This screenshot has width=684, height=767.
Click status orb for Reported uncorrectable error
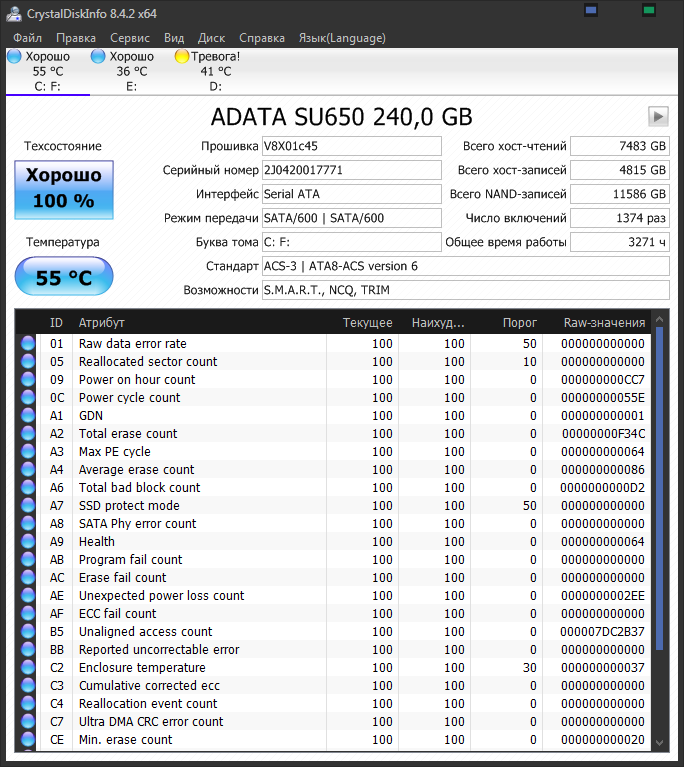(28, 650)
